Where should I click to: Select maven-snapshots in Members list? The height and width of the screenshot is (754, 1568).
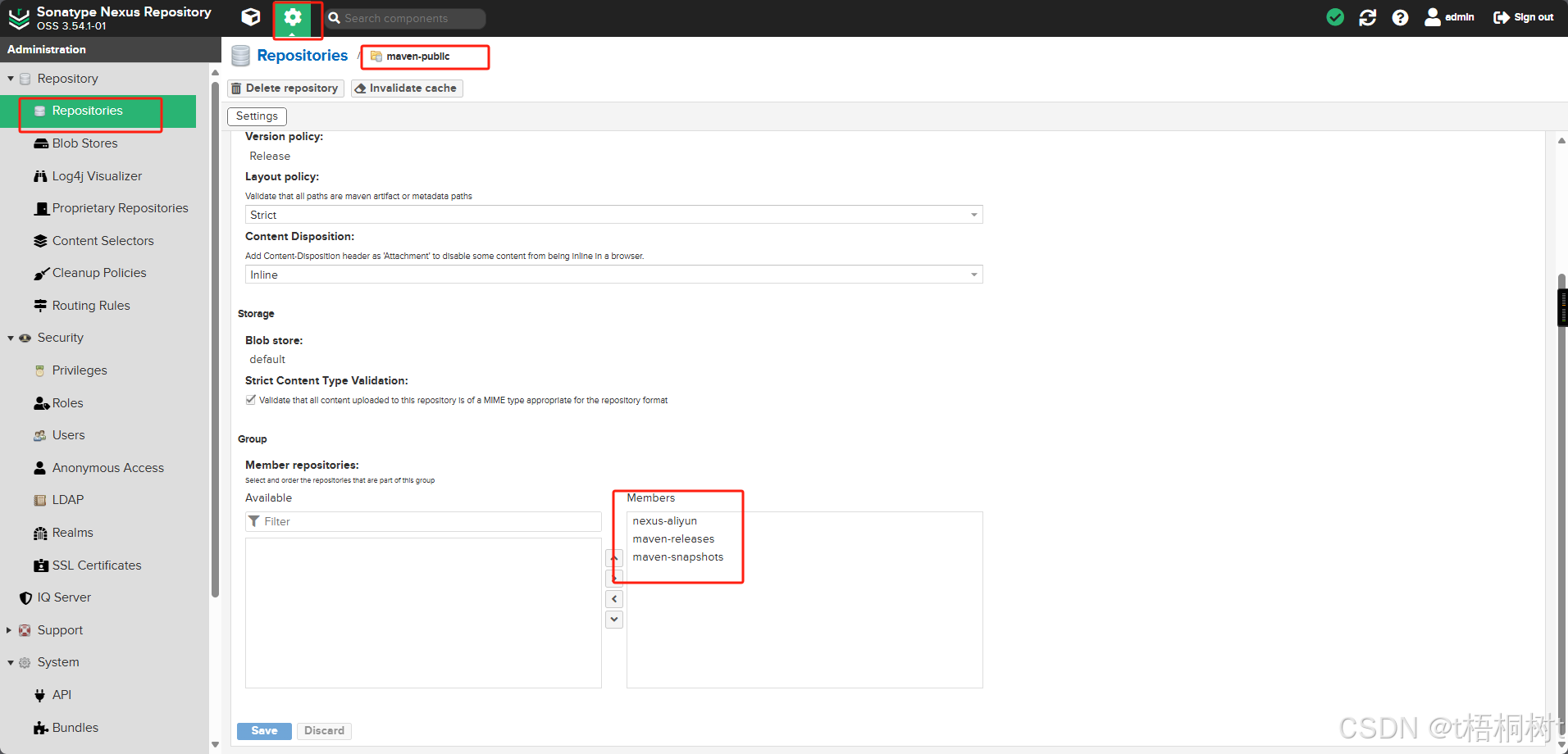point(678,557)
